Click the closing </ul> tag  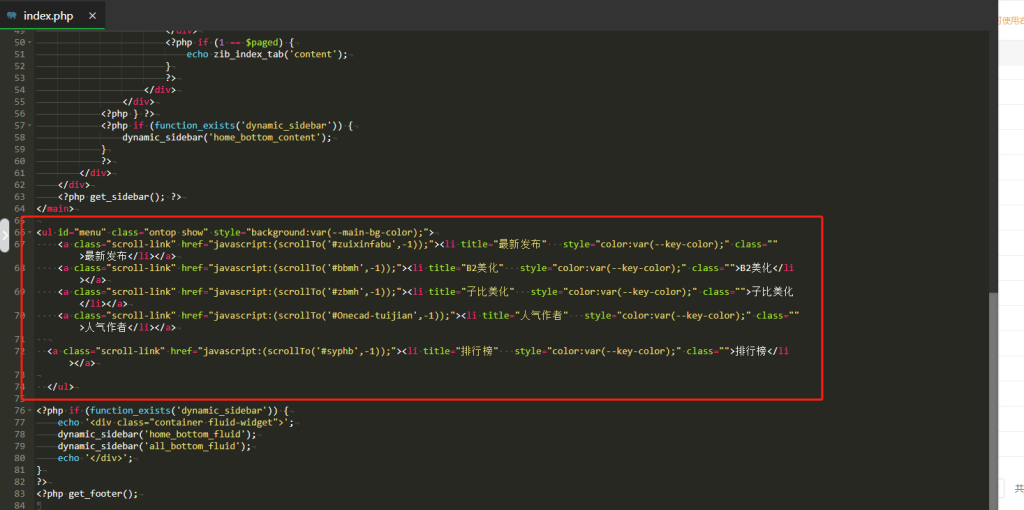[x=59, y=386]
